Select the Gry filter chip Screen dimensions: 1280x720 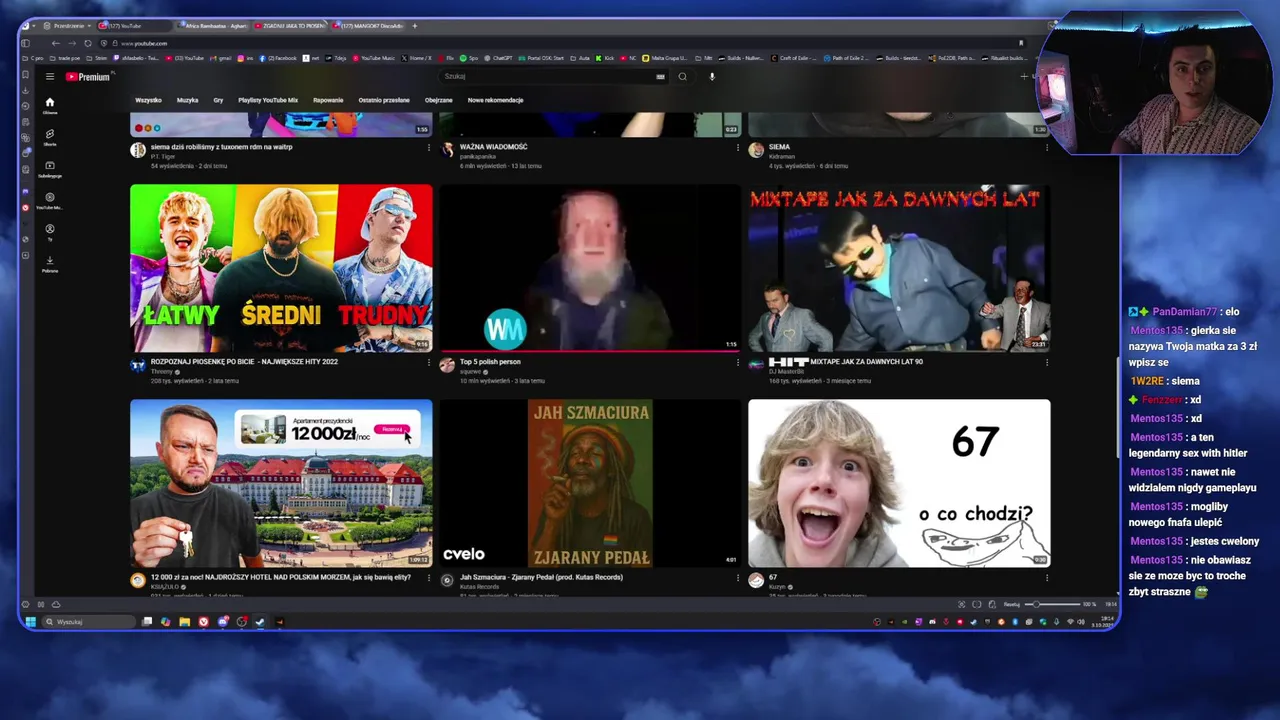coord(218,100)
